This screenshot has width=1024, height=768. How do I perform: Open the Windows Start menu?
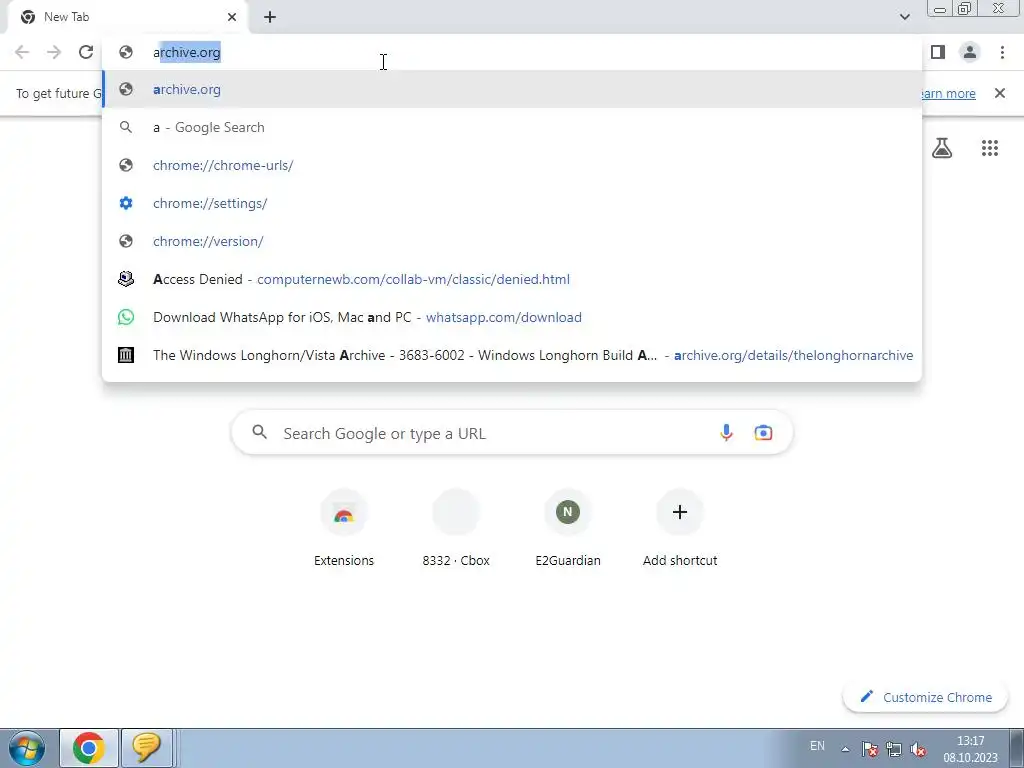27,748
